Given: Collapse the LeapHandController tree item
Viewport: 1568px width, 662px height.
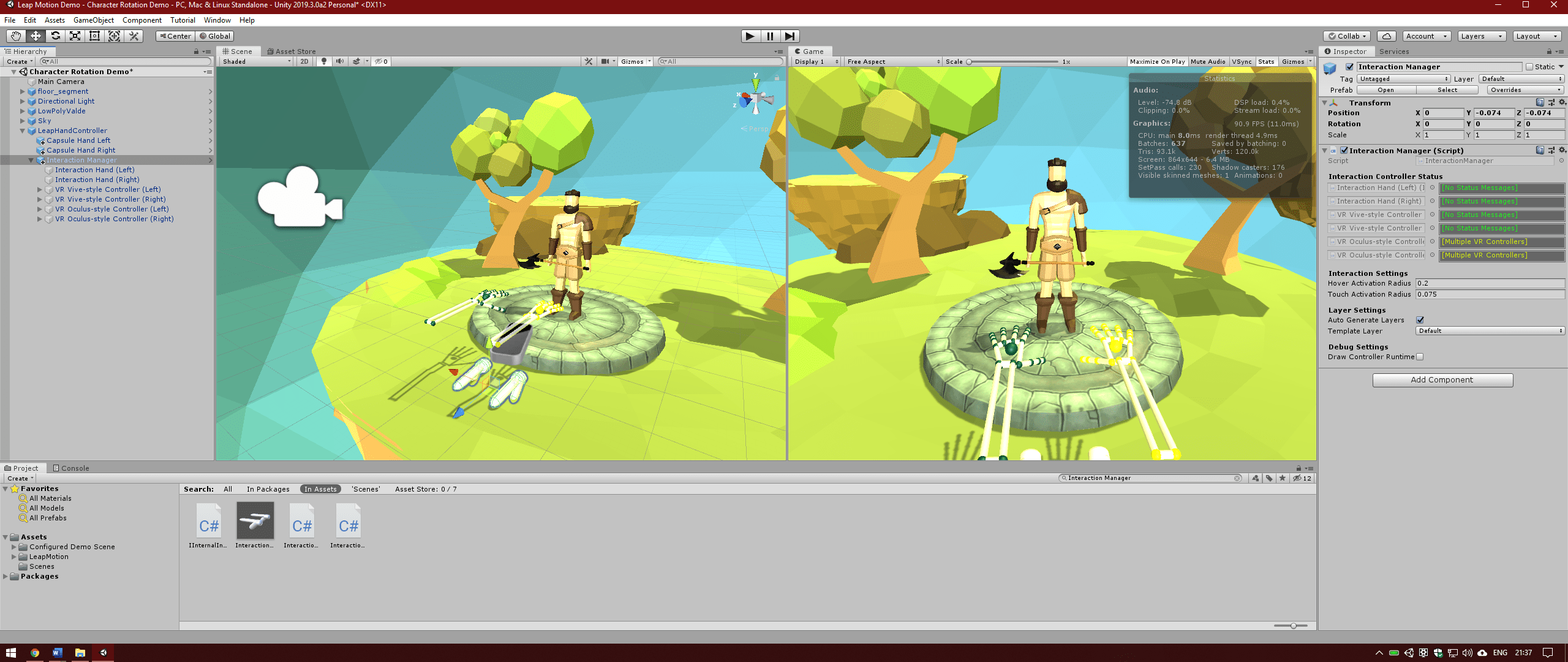Looking at the screenshot, I should click(x=23, y=131).
